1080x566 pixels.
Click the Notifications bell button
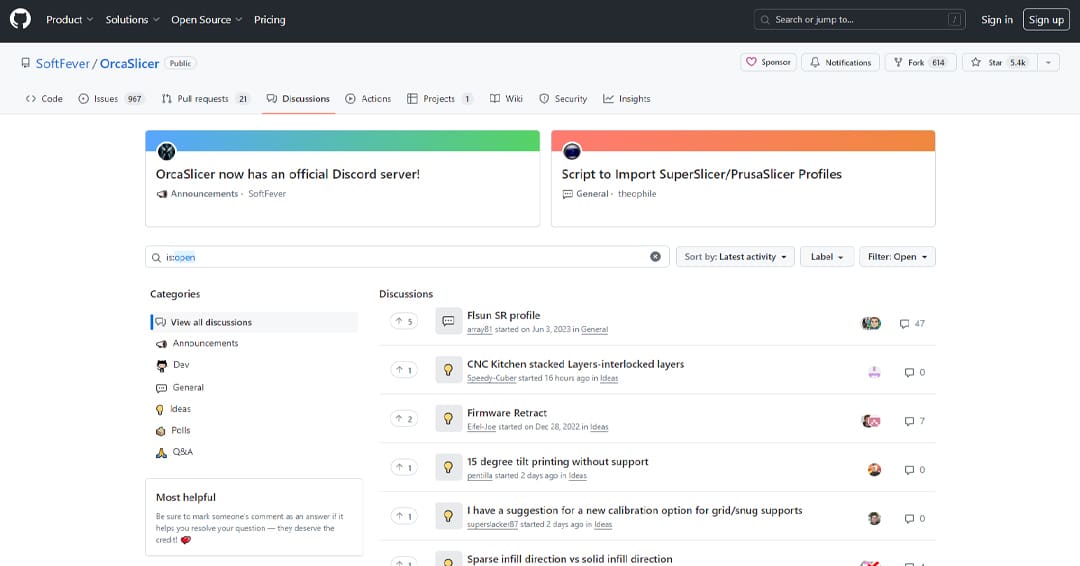(840, 62)
